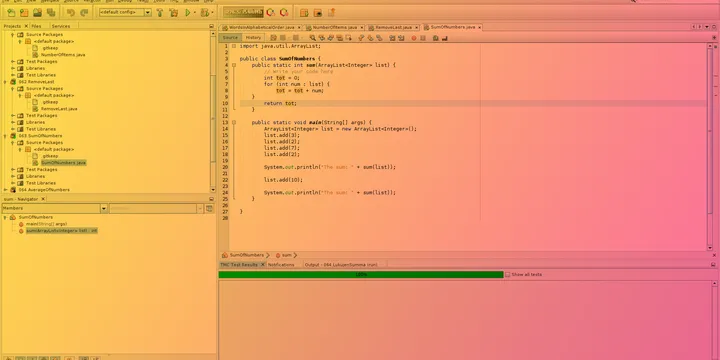Click the History view button
720x360 pixels.
(253, 38)
